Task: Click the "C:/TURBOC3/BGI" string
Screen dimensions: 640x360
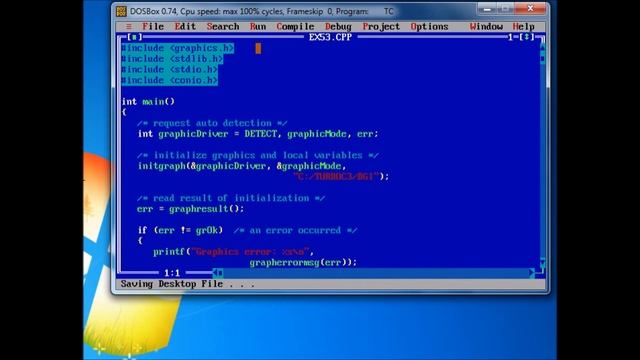Action: 336,177
